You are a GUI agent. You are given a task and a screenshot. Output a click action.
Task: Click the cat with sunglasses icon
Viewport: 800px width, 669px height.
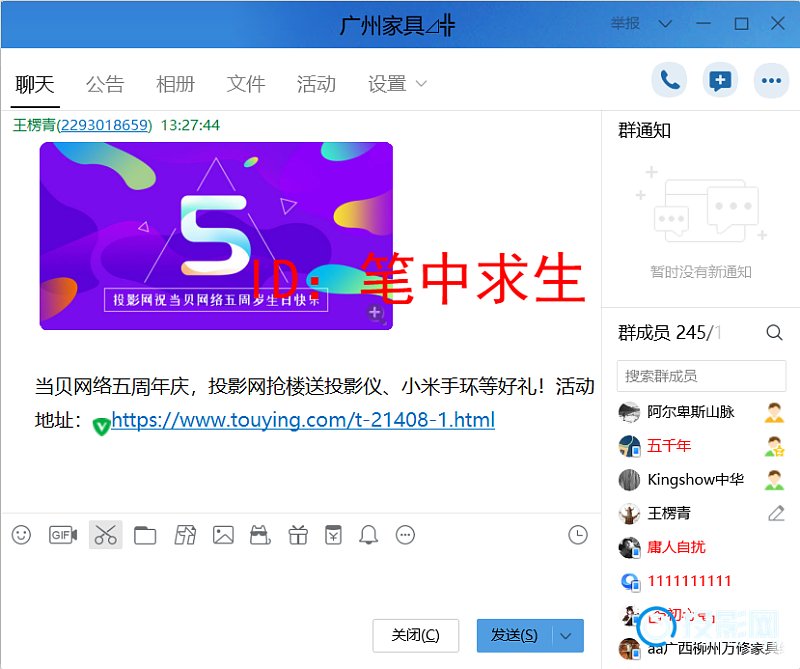coord(260,535)
